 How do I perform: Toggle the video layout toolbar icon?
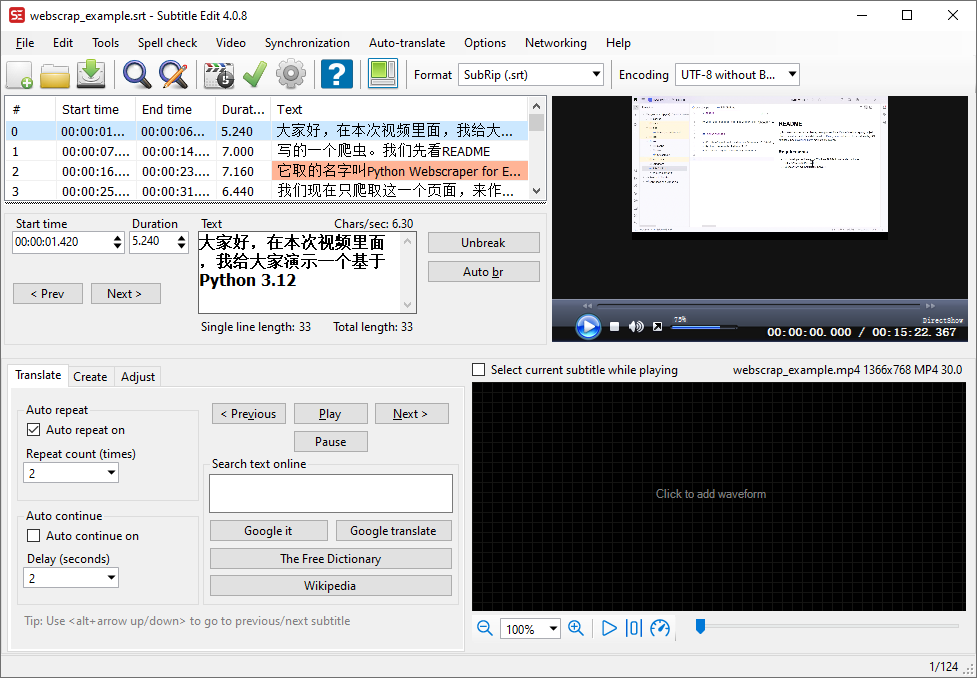pos(383,74)
